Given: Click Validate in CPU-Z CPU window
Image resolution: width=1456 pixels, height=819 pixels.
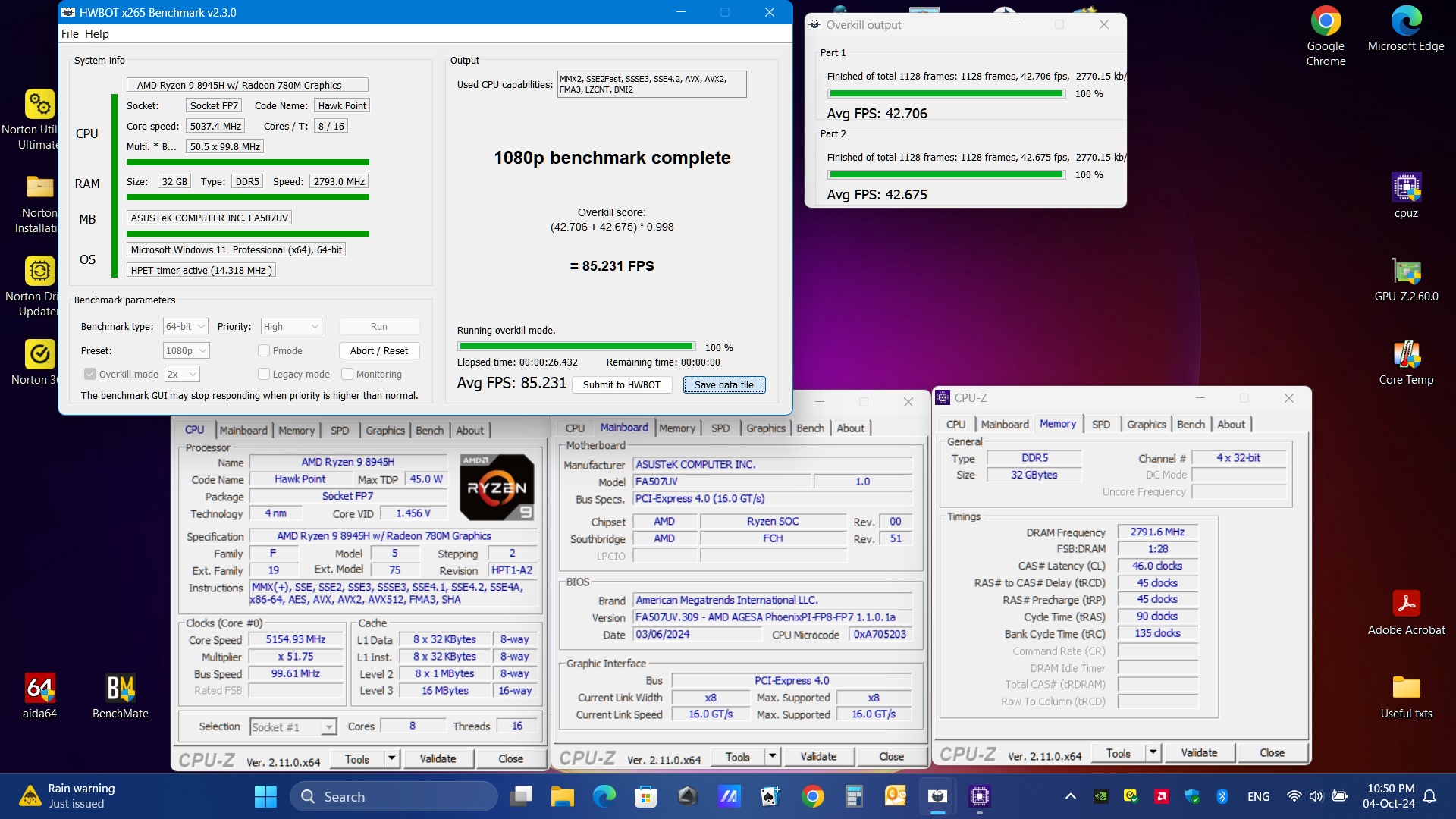Looking at the screenshot, I should click(x=438, y=758).
